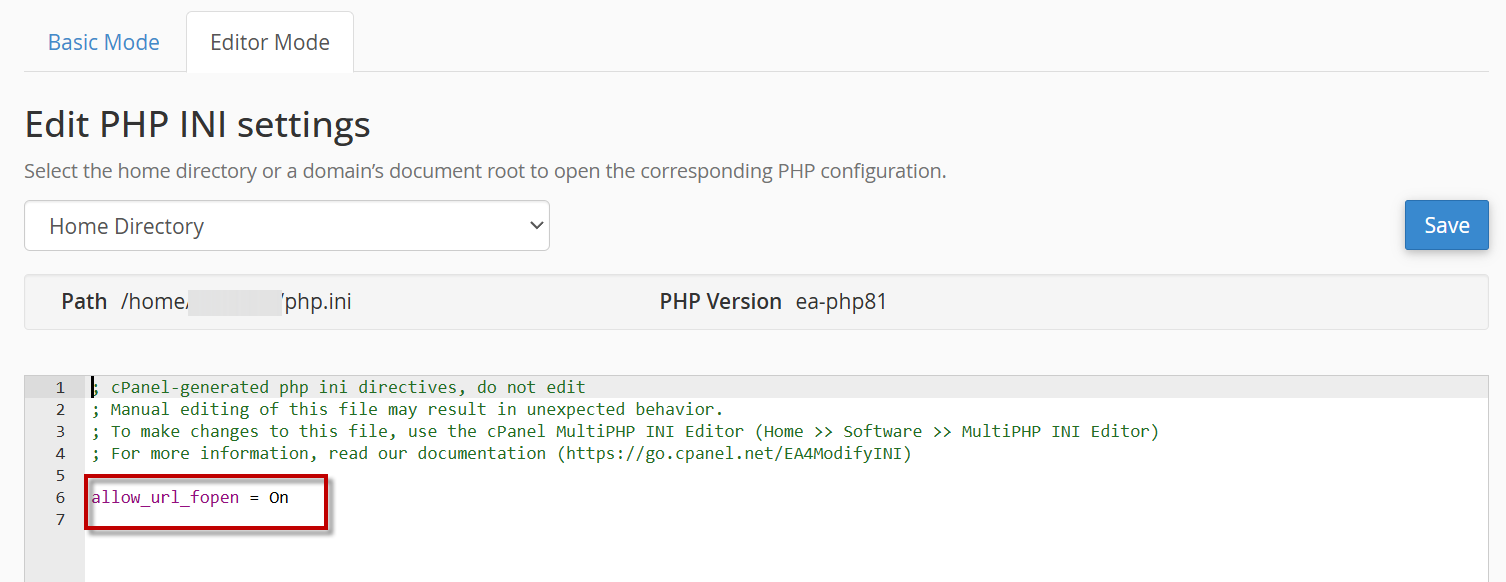The width and height of the screenshot is (1506, 582).
Task: Click line number 2 in editor gutter
Action: coord(60,409)
